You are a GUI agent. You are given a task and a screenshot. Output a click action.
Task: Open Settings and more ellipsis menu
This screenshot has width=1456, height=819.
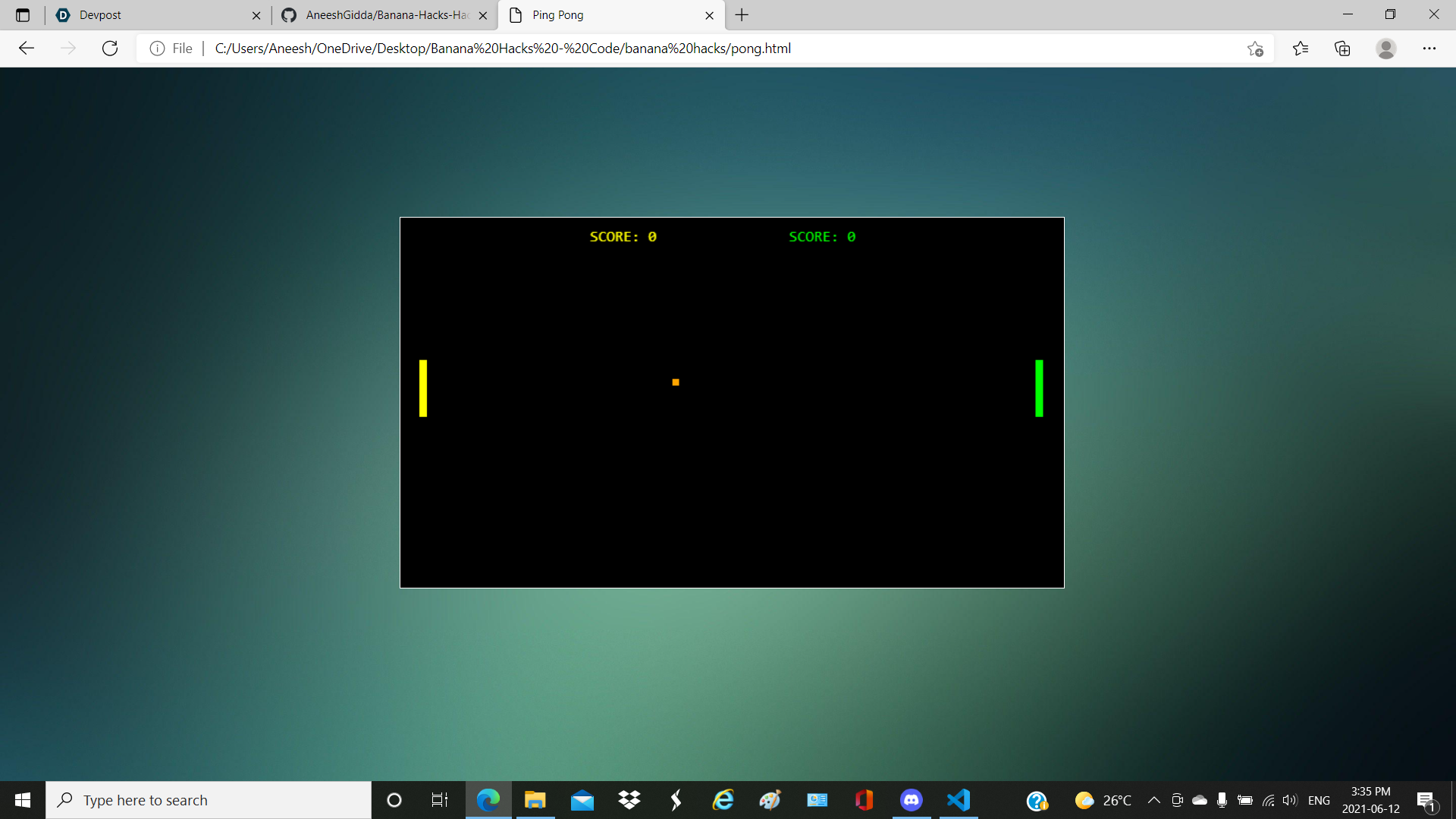tap(1429, 49)
